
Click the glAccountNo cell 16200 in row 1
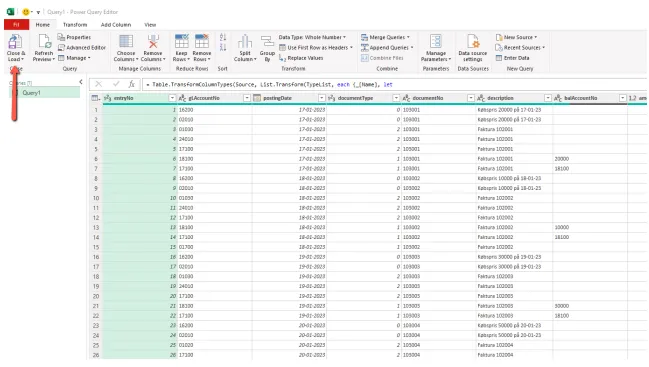click(x=214, y=110)
